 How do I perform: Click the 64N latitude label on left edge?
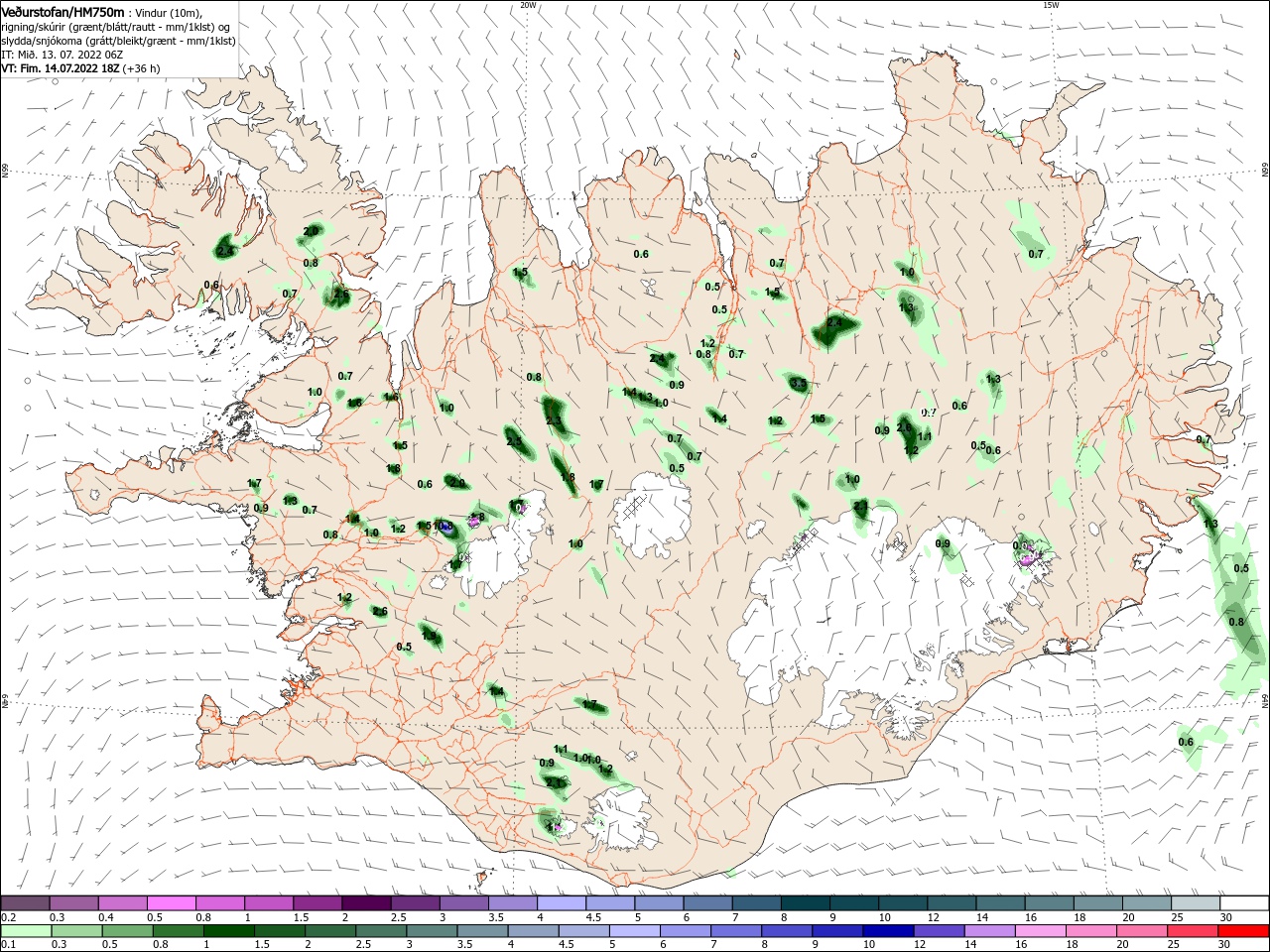point(5,702)
